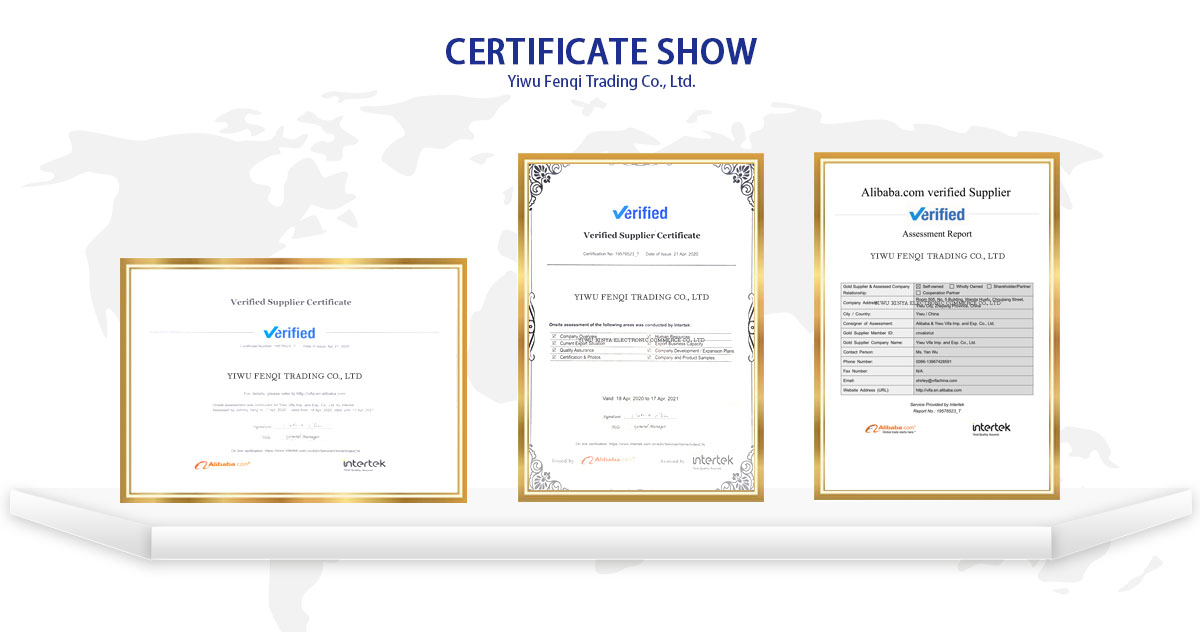The width and height of the screenshot is (1200, 632).
Task: Click the Shareholder/Partner checkbox in the report
Action: tap(989, 287)
